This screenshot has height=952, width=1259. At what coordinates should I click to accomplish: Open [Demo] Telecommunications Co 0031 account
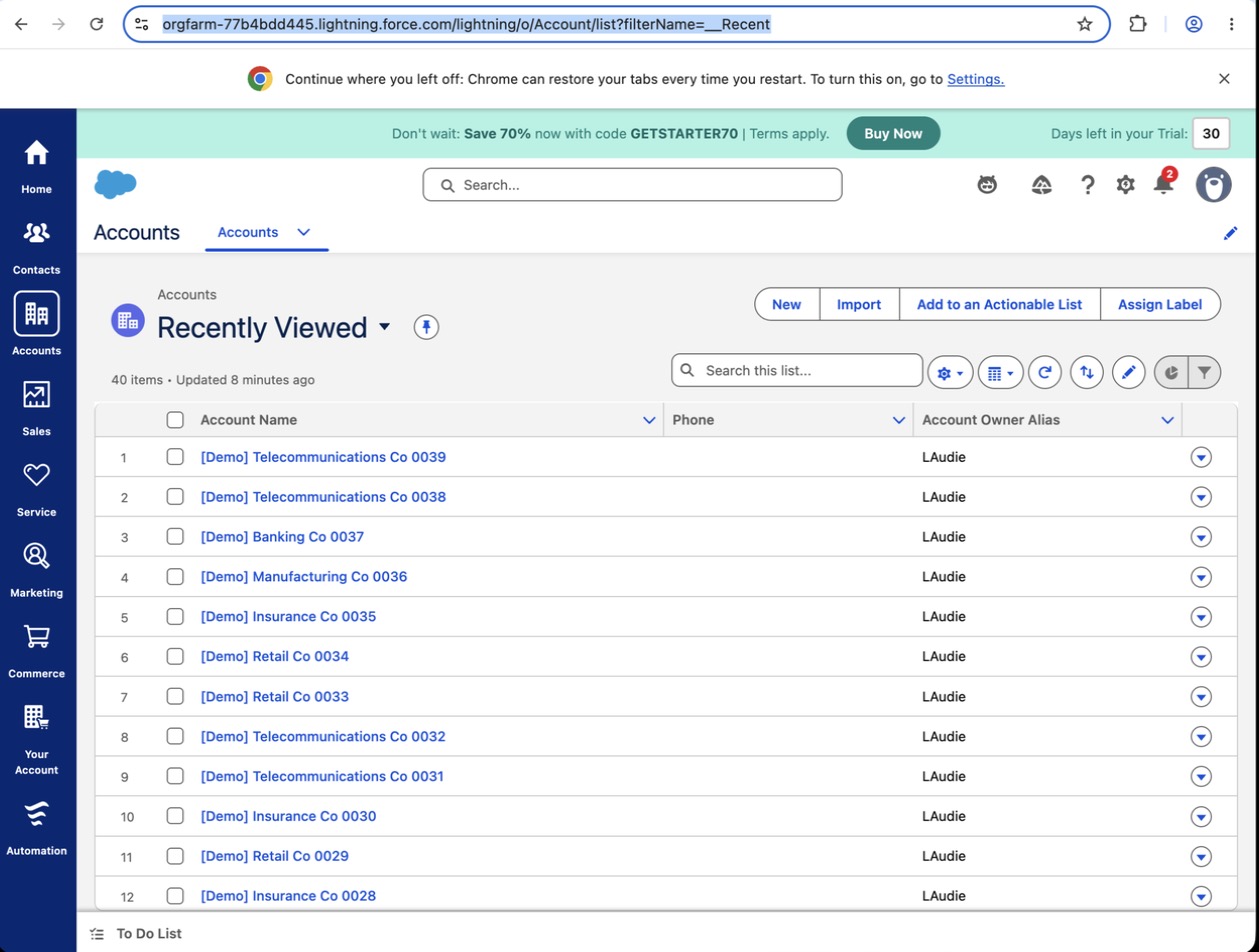322,776
